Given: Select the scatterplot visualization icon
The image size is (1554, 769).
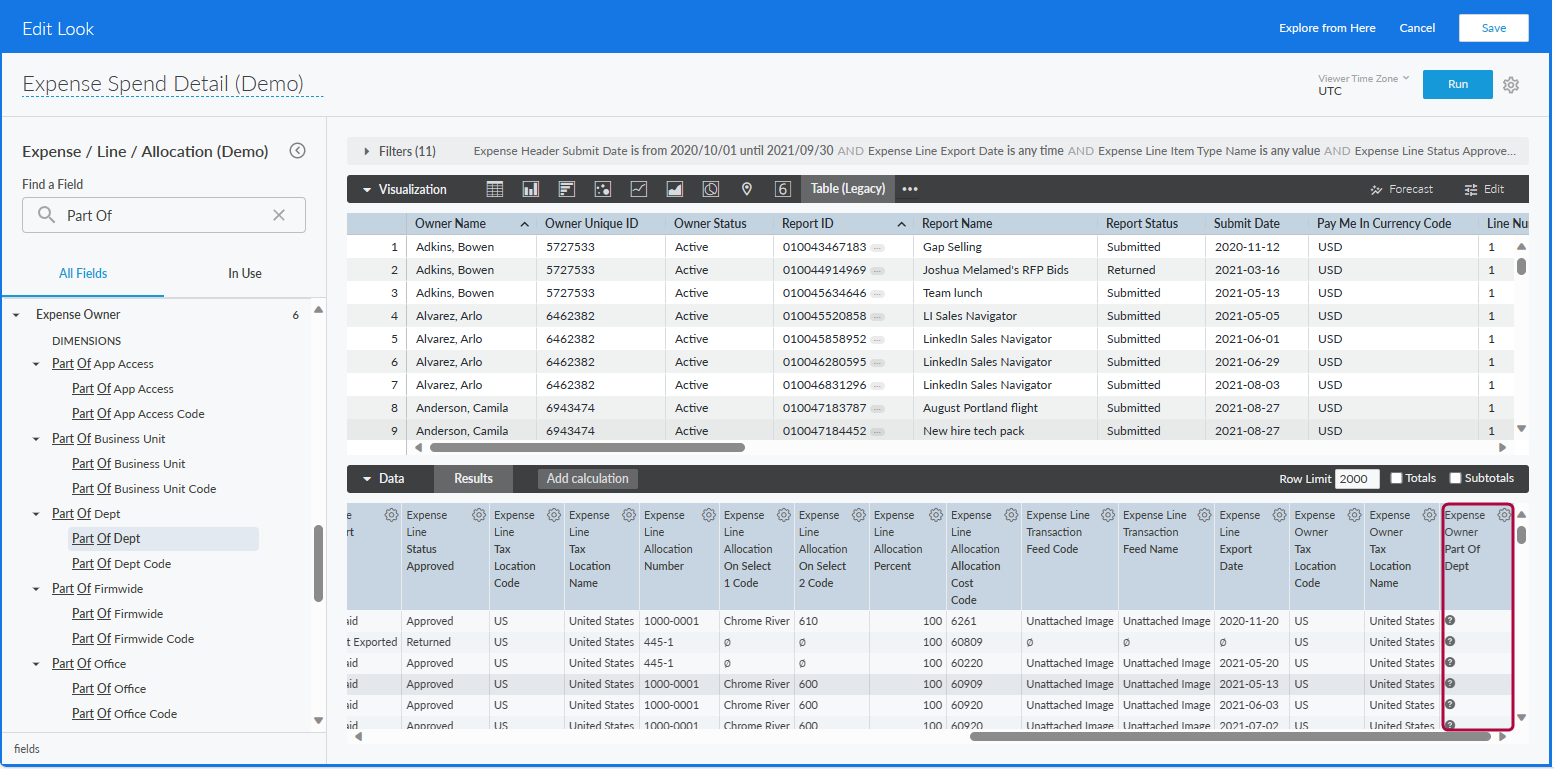Looking at the screenshot, I should pos(602,189).
